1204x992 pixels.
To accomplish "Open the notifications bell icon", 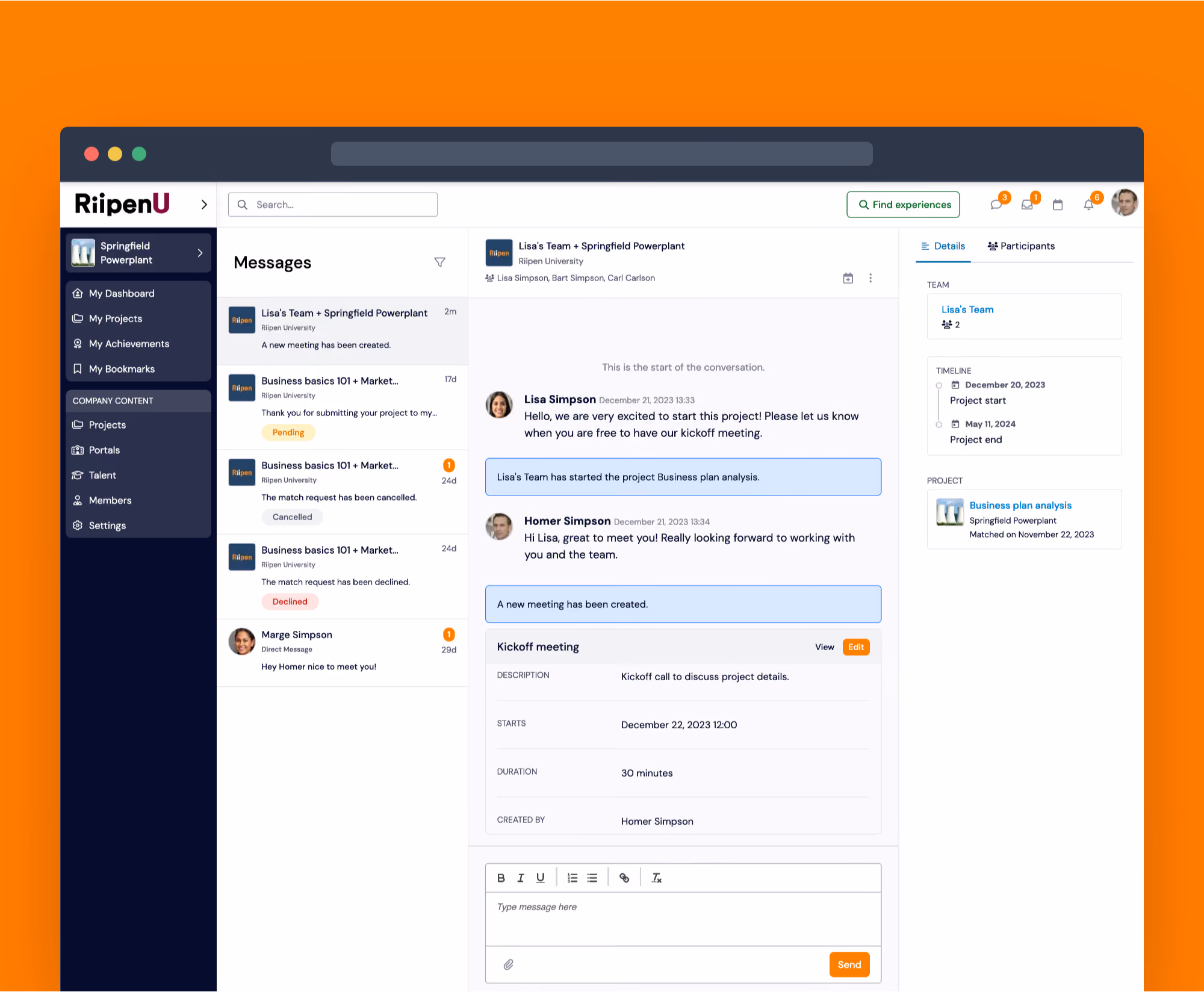I will pos(1088,205).
